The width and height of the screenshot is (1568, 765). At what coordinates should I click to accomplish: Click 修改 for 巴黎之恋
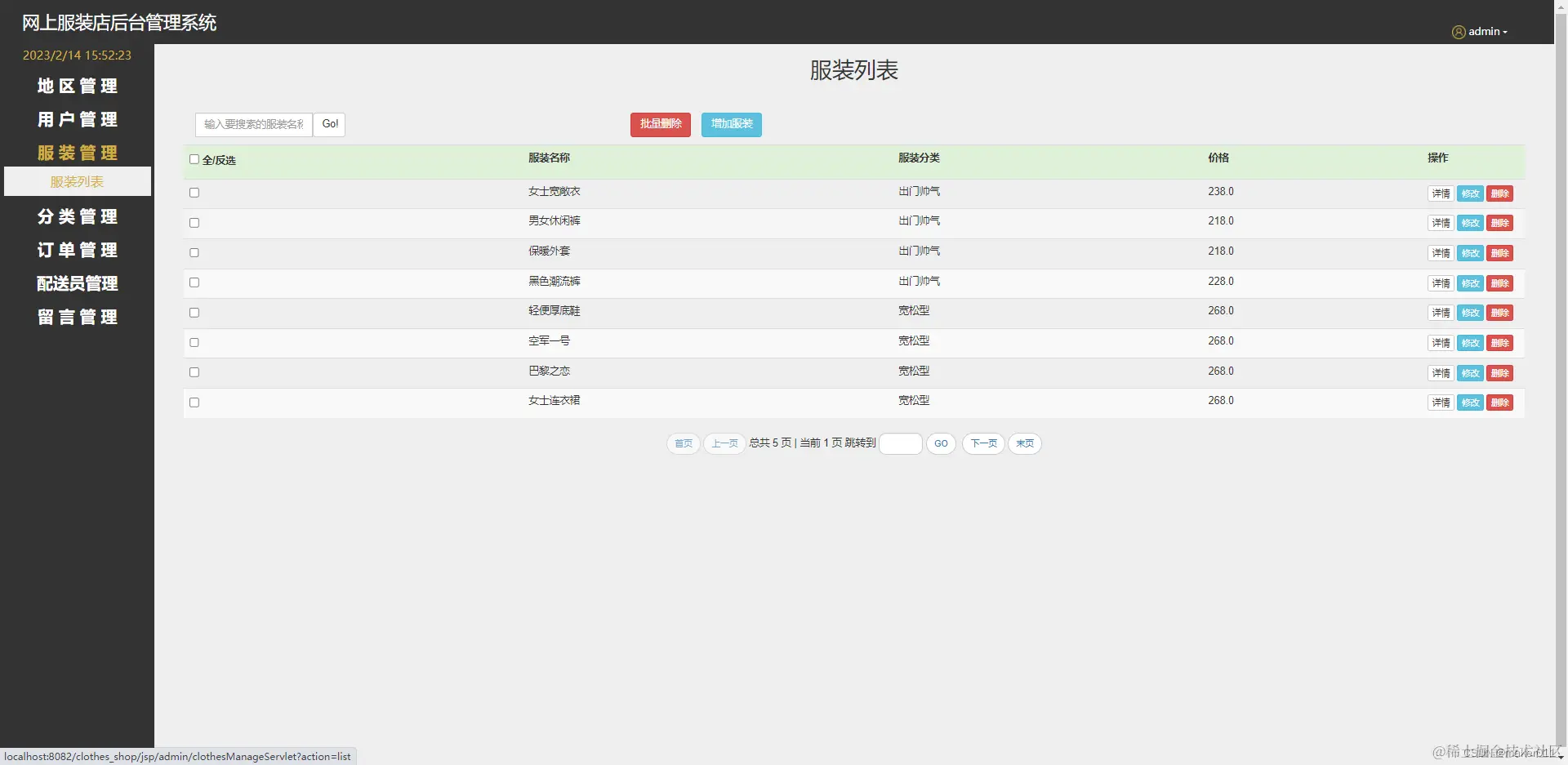coord(1470,373)
